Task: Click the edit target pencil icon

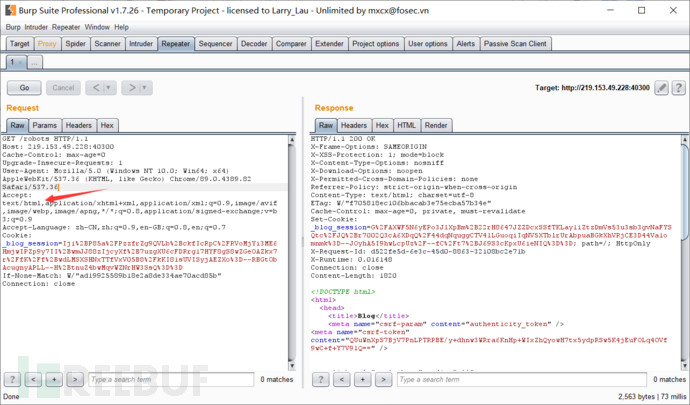Action: pyautogui.click(x=661, y=88)
